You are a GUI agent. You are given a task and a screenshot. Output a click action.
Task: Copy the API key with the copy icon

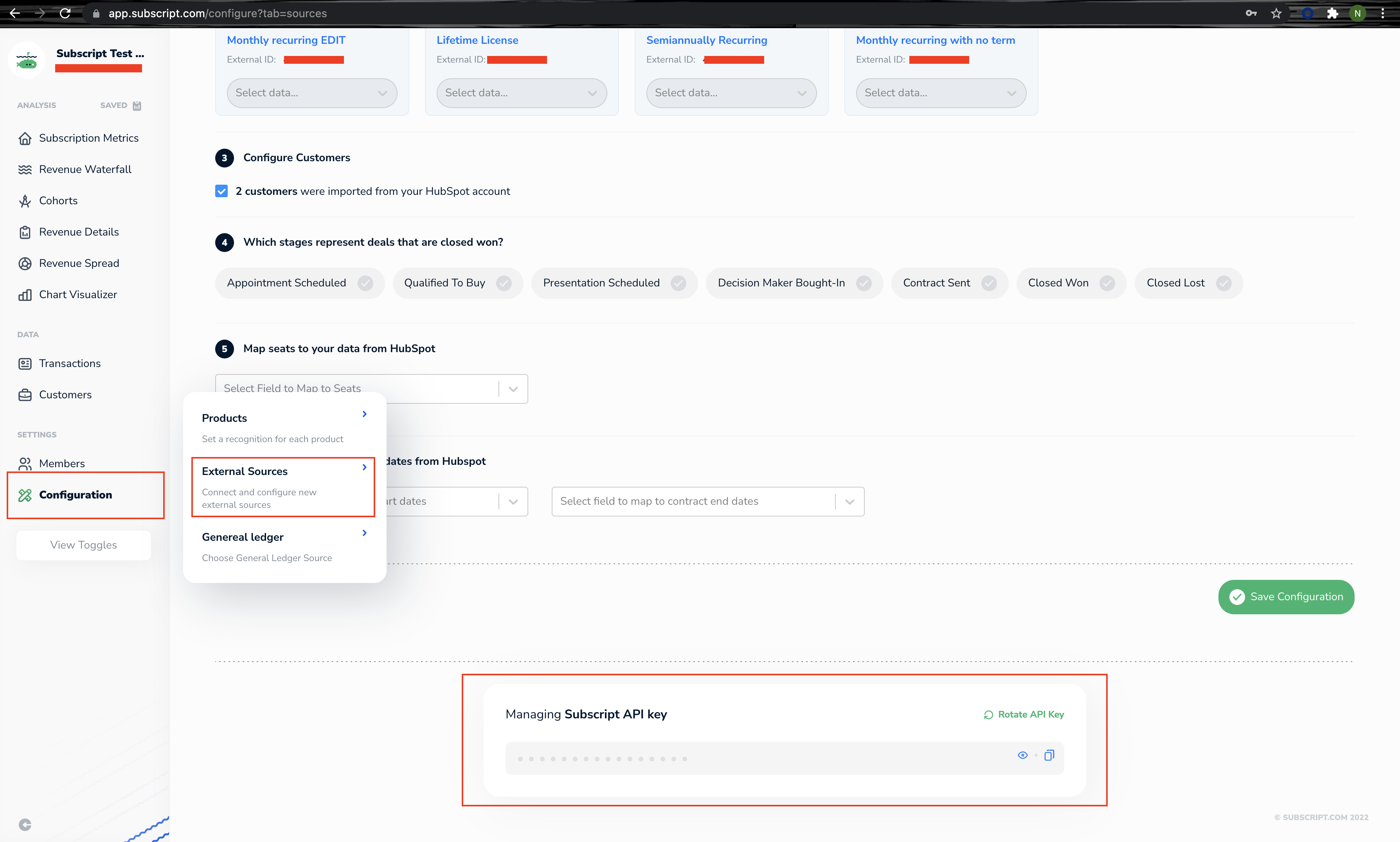[x=1049, y=755]
